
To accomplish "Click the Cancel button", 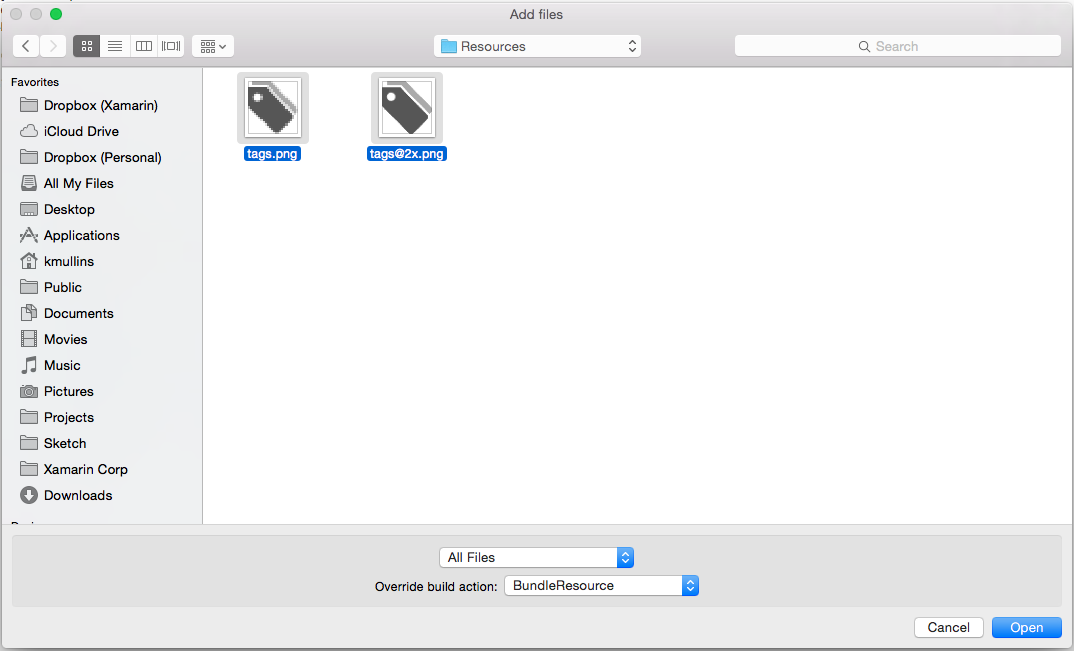I will click(949, 627).
